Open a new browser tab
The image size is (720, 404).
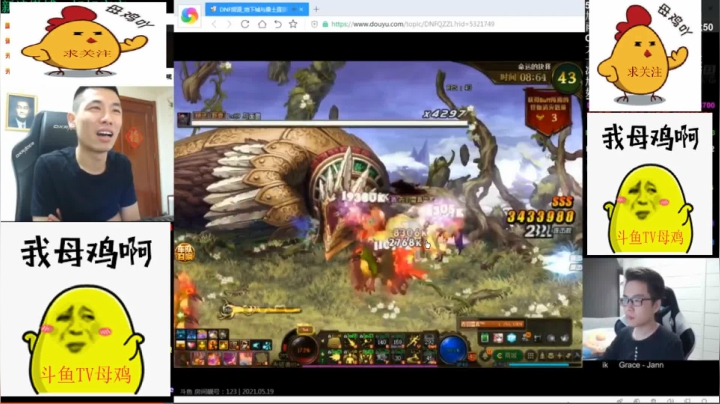click(316, 9)
